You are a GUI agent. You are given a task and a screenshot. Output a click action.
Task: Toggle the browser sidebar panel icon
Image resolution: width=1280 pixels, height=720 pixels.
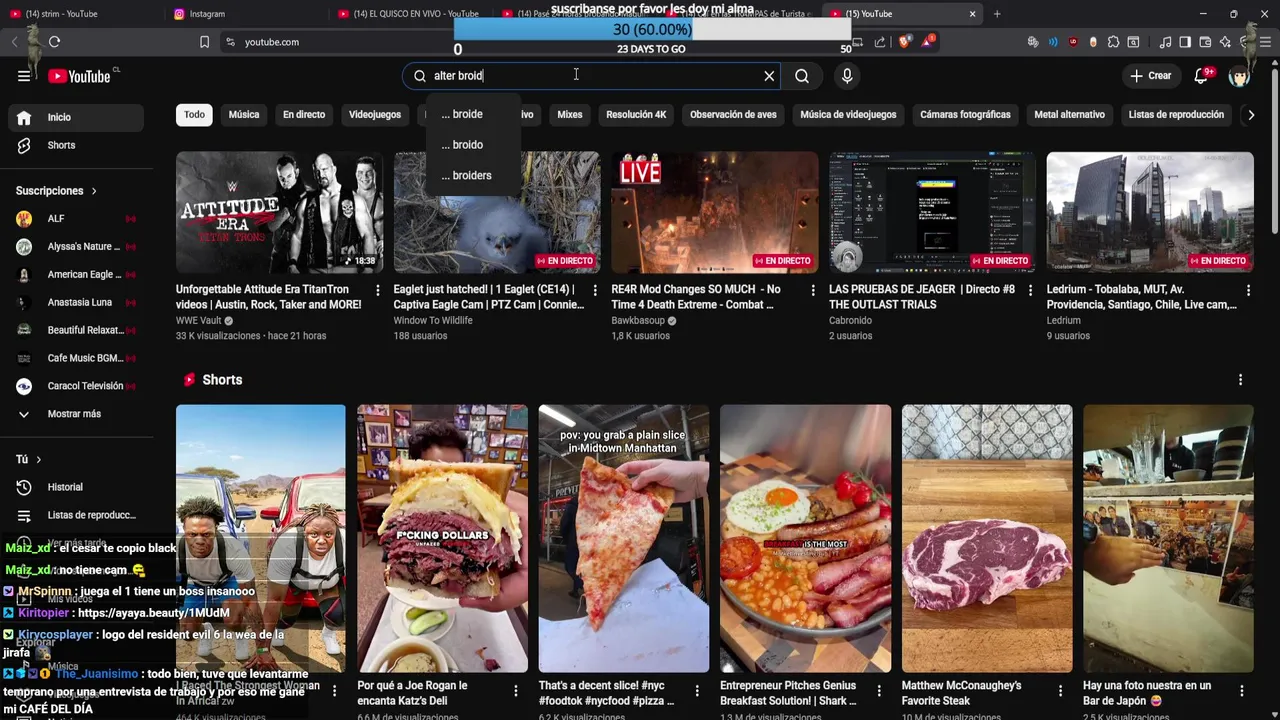(x=1185, y=42)
